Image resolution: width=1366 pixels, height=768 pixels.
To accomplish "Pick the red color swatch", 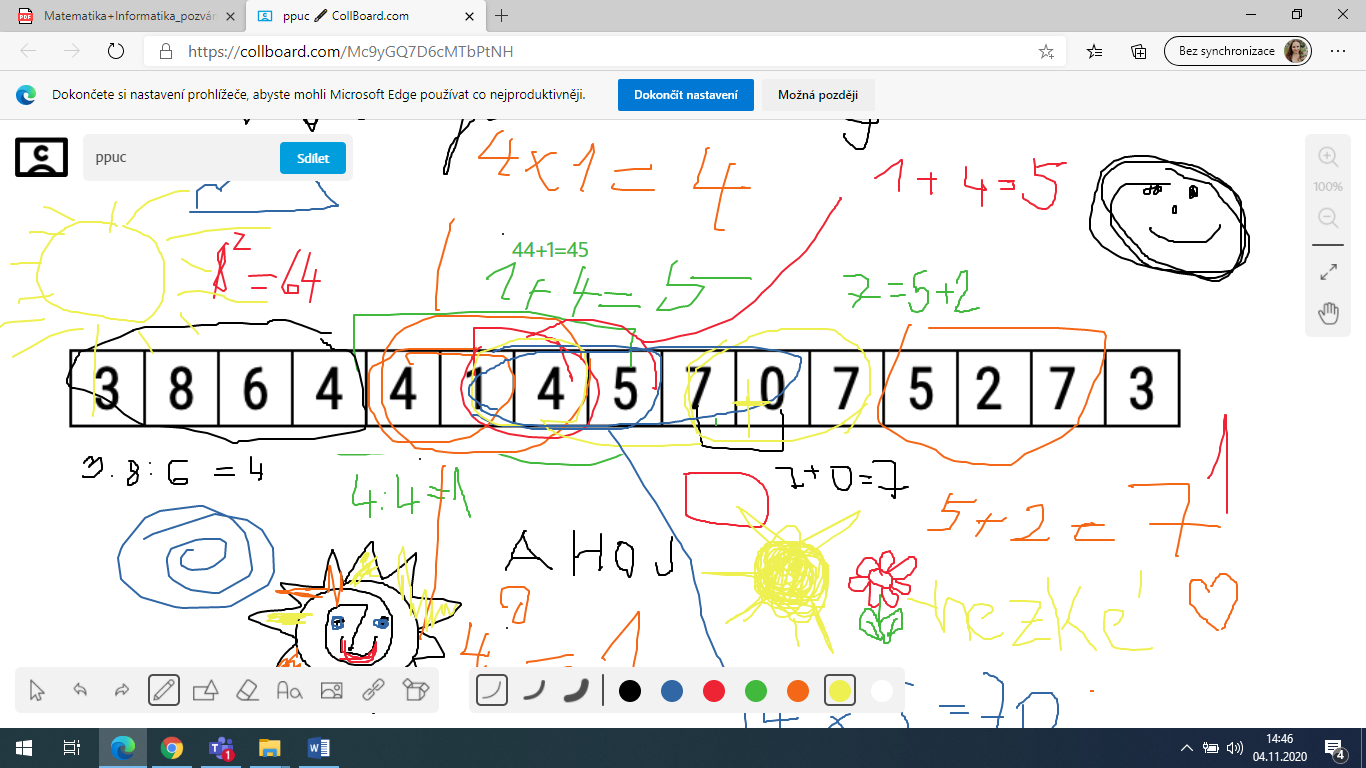I will click(x=713, y=690).
